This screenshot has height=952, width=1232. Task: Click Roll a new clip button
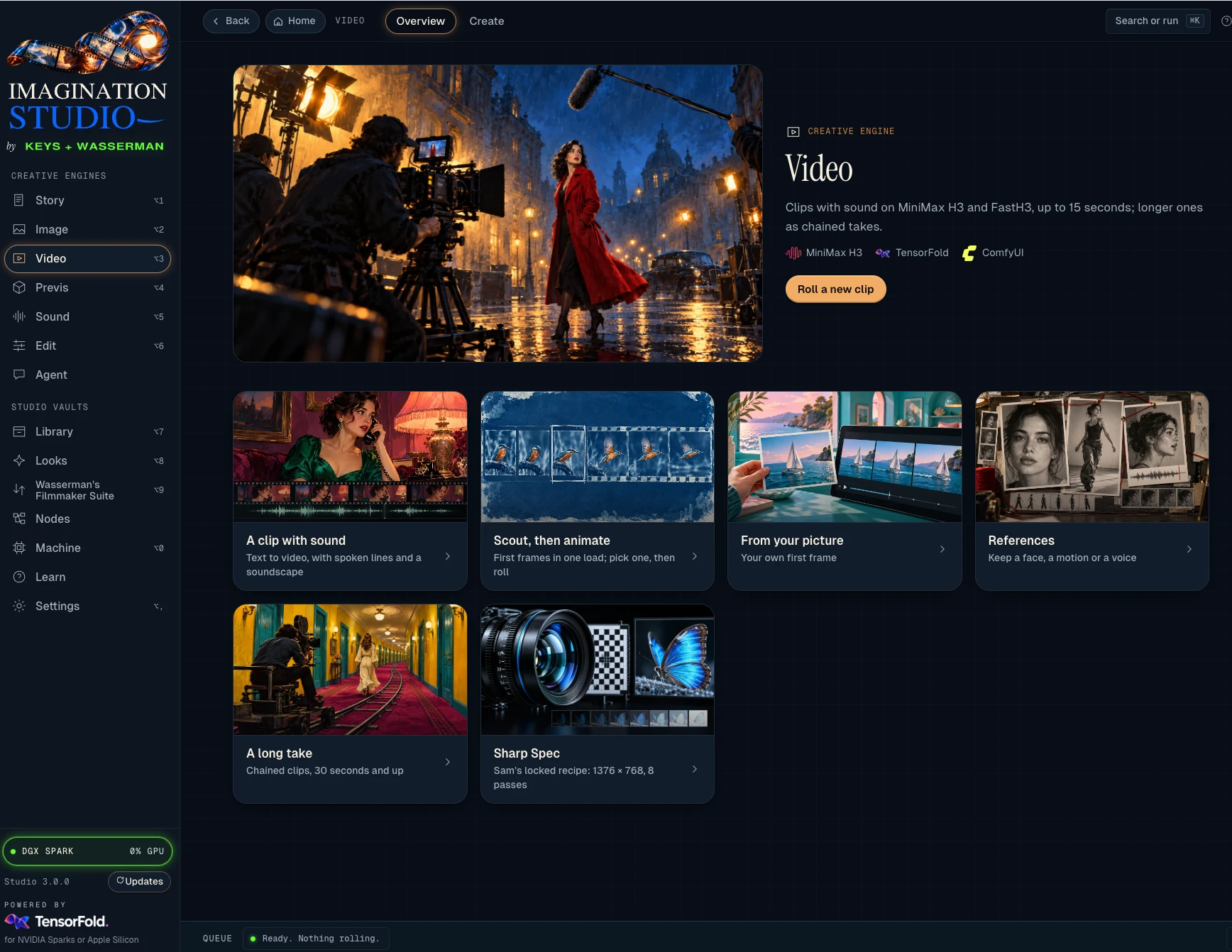pos(835,289)
